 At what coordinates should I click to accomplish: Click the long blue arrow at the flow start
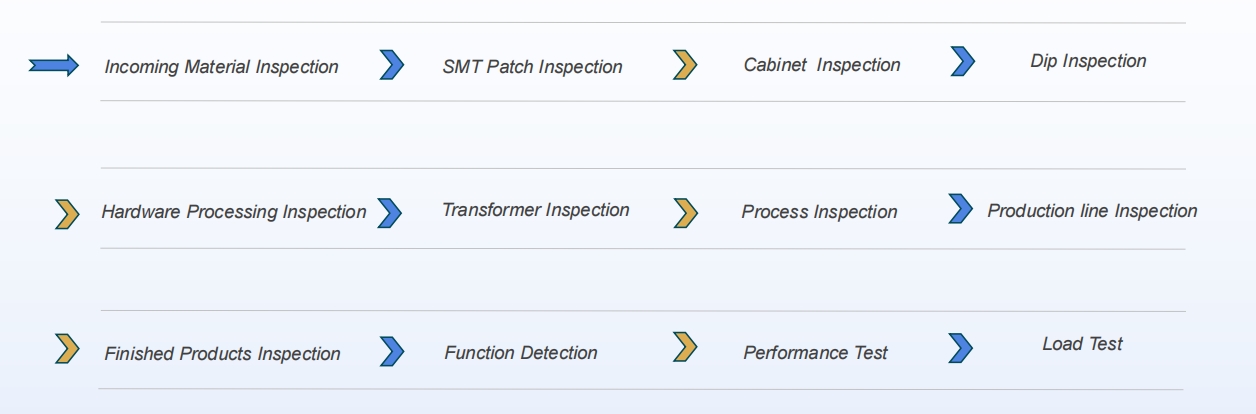[x=54, y=66]
